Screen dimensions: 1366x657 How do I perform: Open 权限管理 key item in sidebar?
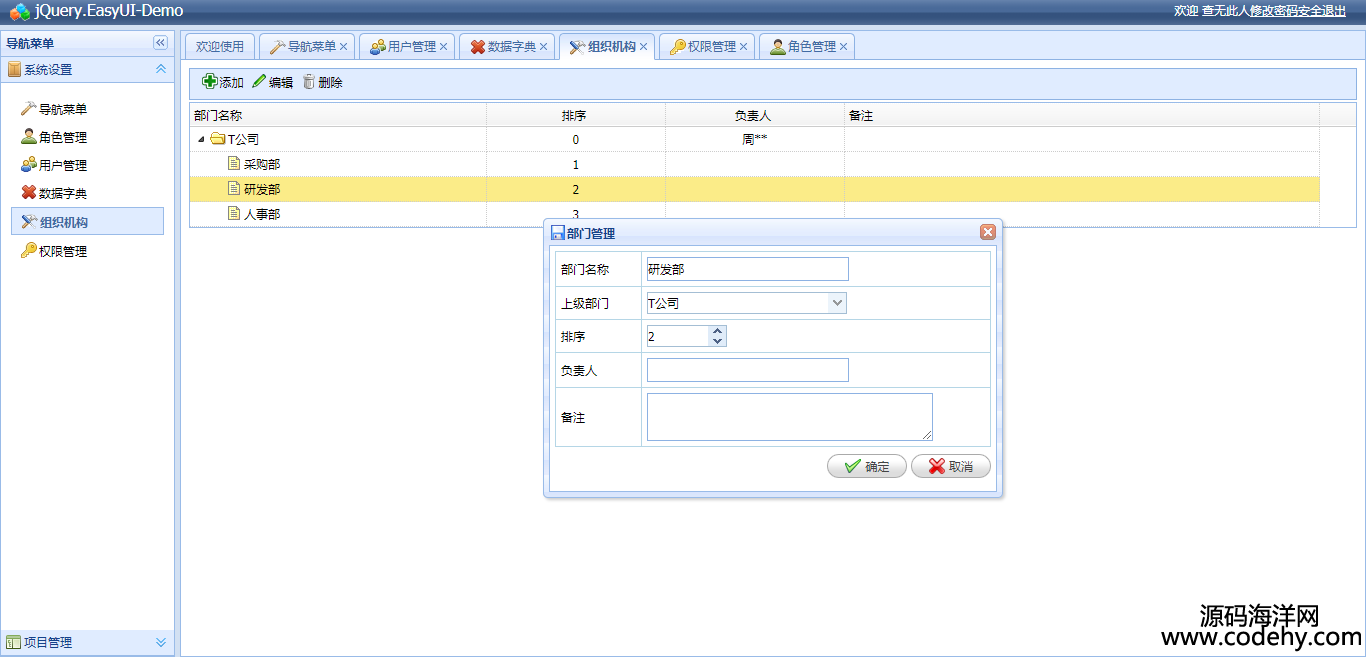tap(62, 252)
